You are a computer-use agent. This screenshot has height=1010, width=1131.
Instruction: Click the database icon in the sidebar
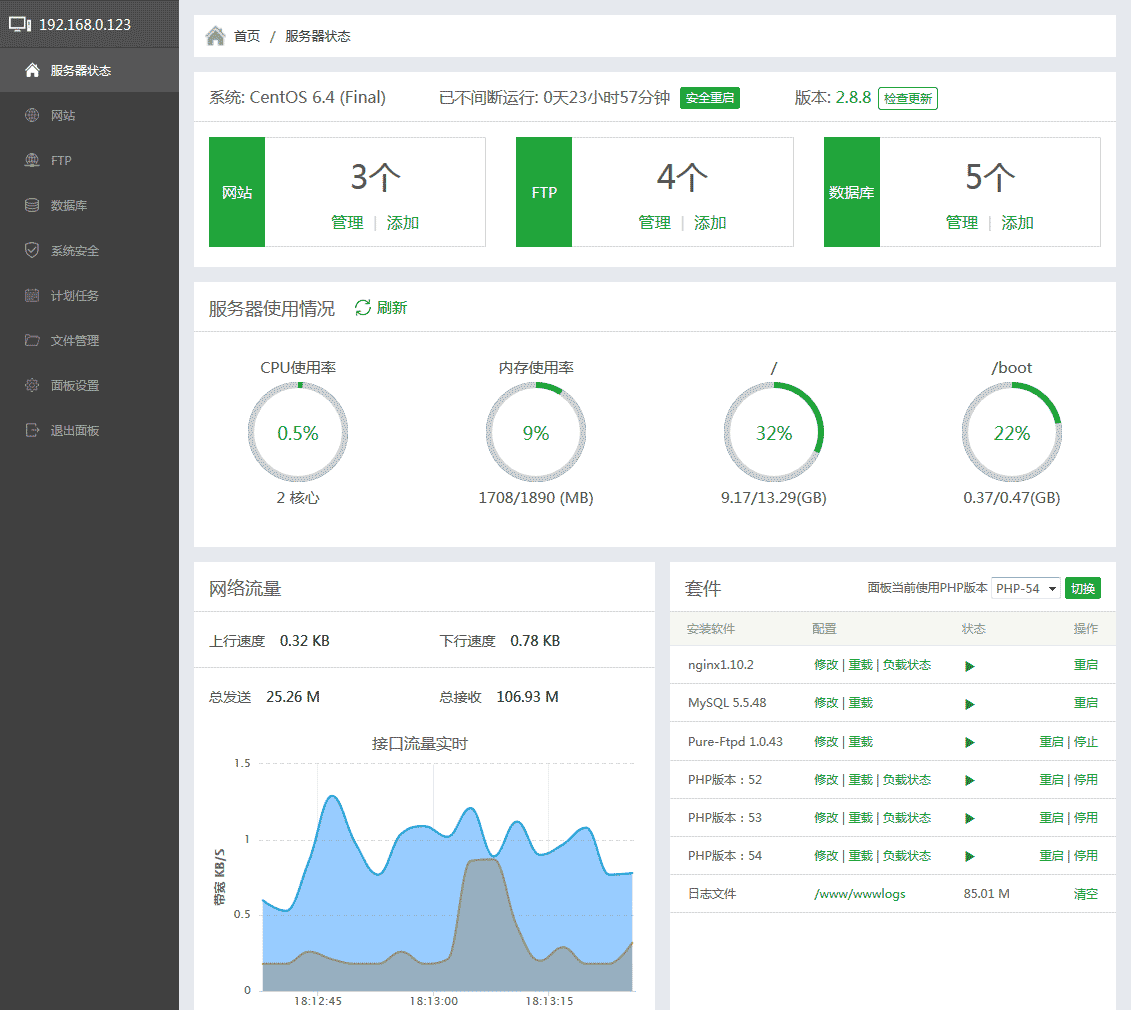point(32,205)
